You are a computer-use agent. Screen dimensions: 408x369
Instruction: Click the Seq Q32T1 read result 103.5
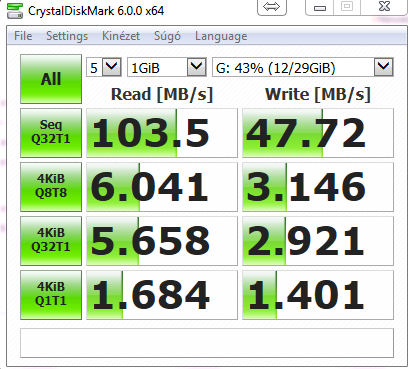coord(162,133)
